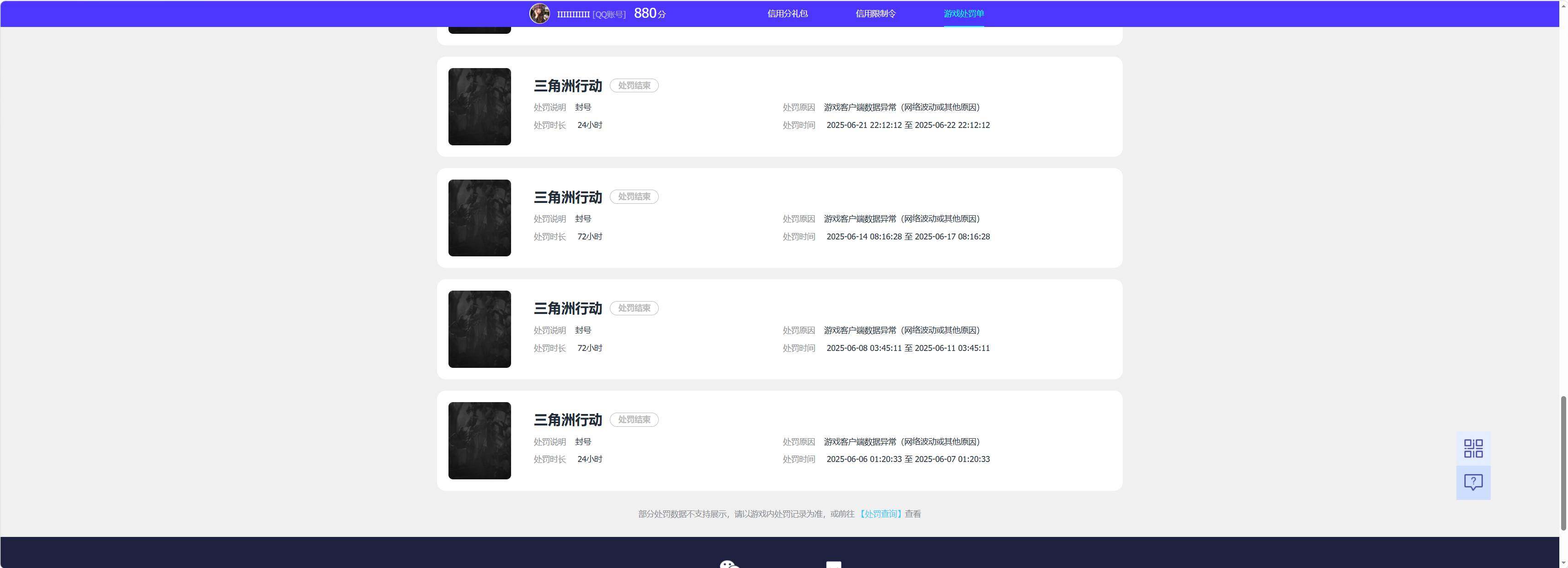Click 三角洲行动 title in the 2025-06-06 record

tap(568, 419)
